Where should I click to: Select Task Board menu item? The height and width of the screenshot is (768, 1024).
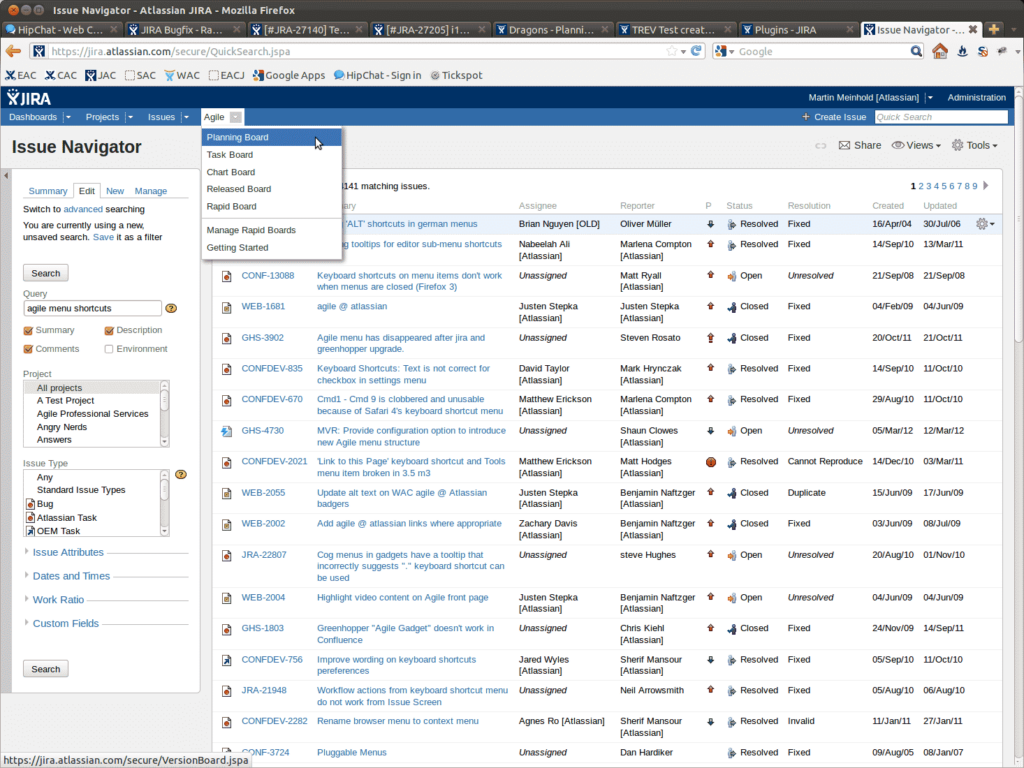[x=272, y=155]
